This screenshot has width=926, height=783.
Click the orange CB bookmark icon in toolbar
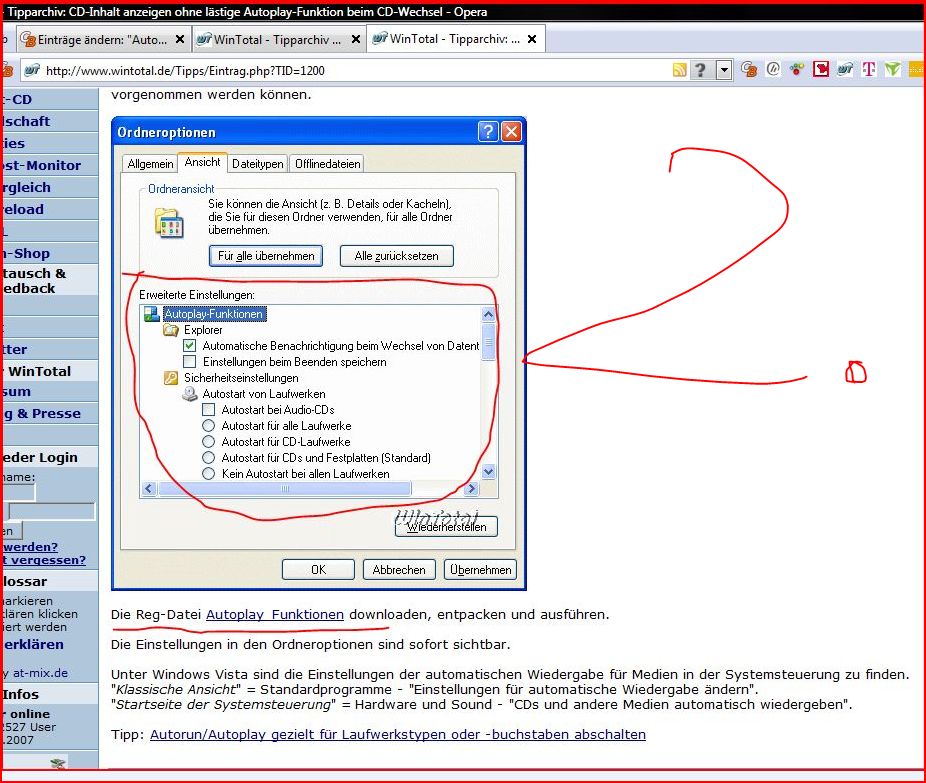point(749,70)
